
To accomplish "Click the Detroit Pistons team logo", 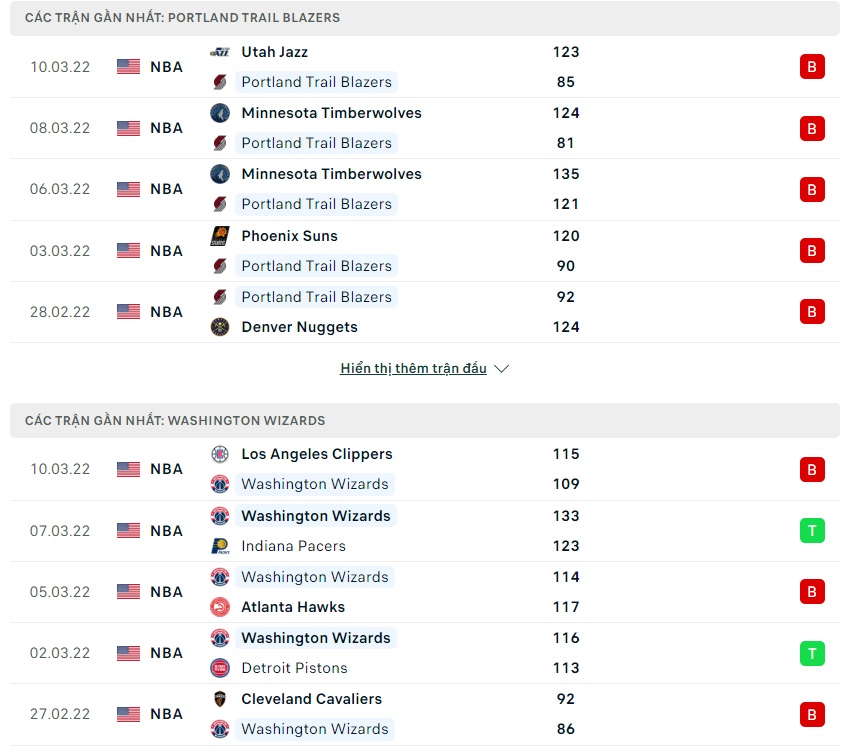I will pyautogui.click(x=220, y=668).
